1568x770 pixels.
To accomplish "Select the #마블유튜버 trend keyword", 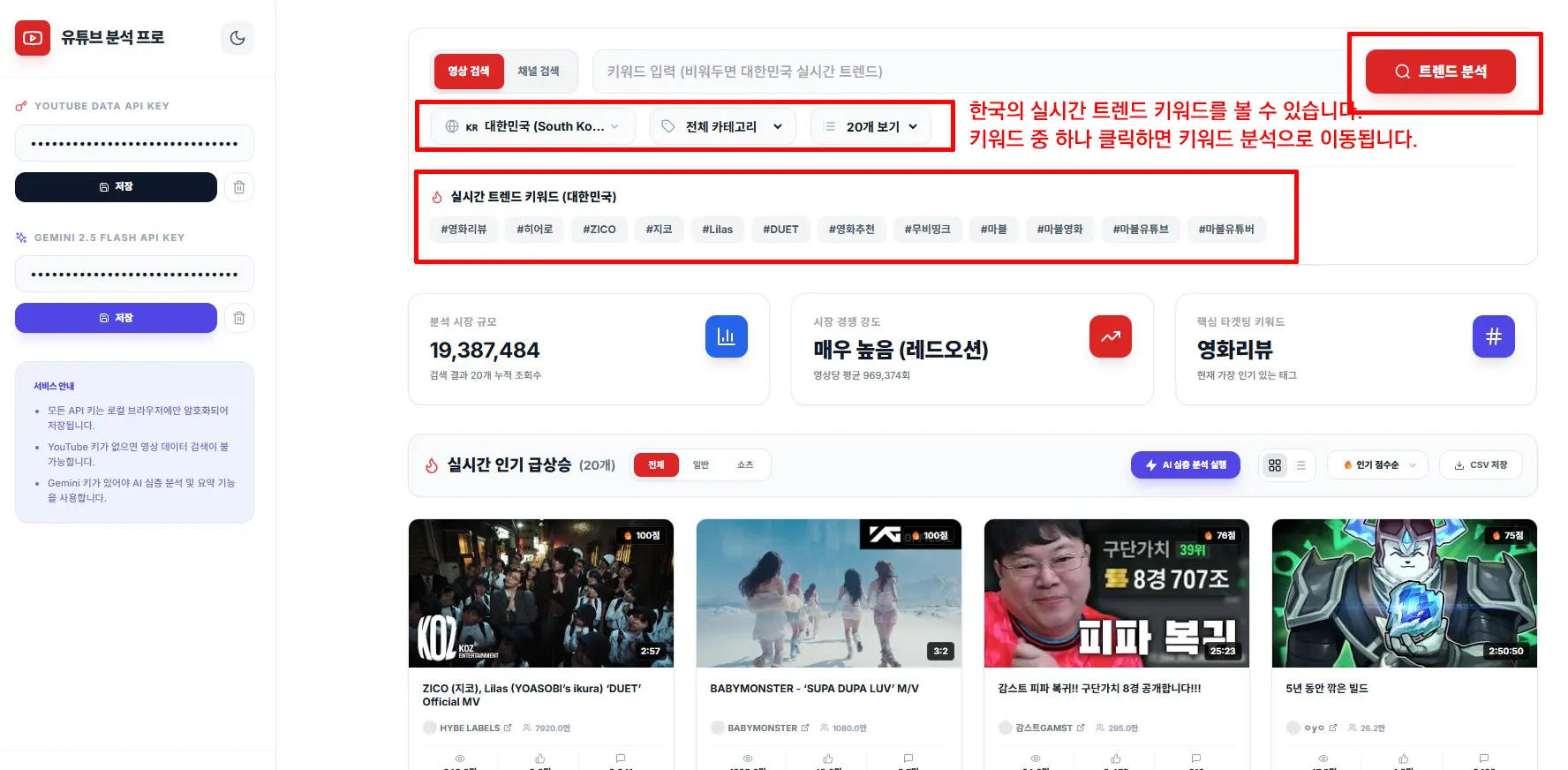I will pyautogui.click(x=1226, y=230).
